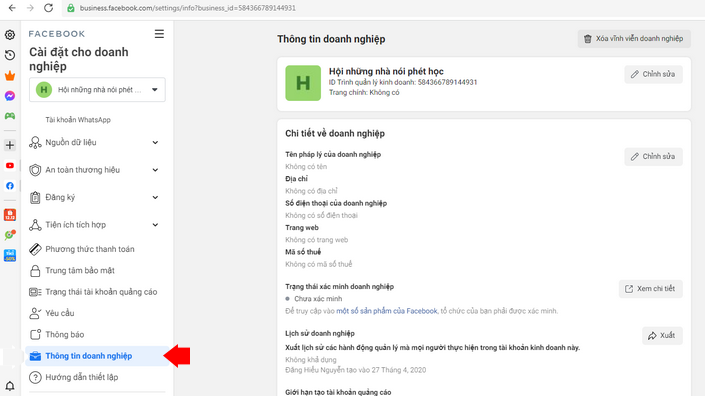Click Xóa vĩnh viễn doanh nghiệp button
This screenshot has height=396, width=705.
click(x=634, y=39)
